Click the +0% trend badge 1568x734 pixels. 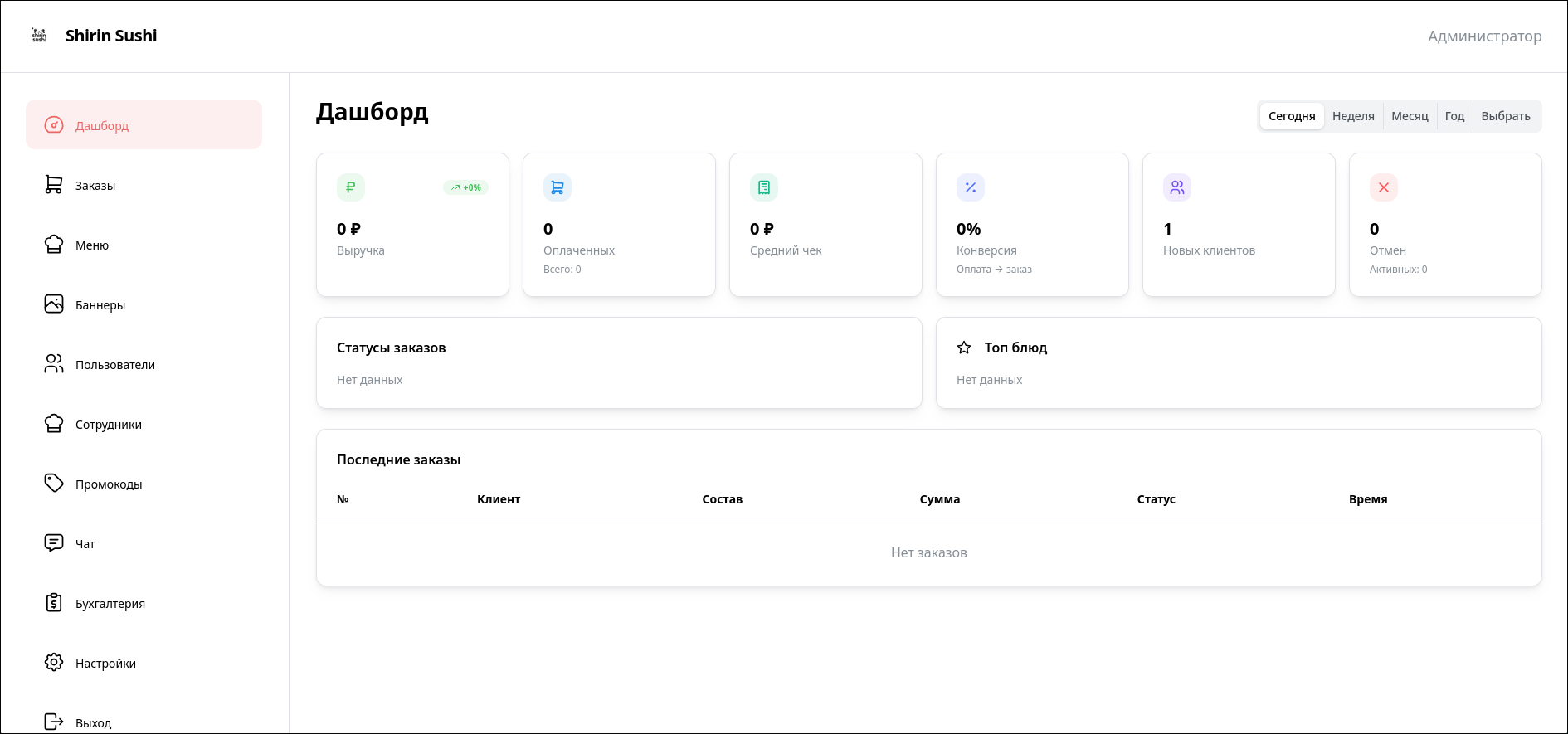point(465,187)
